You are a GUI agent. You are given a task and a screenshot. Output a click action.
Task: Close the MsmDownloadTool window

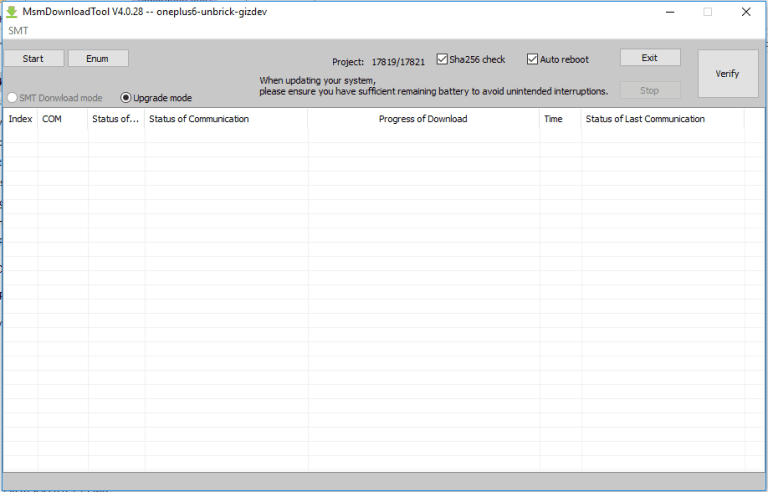point(746,12)
